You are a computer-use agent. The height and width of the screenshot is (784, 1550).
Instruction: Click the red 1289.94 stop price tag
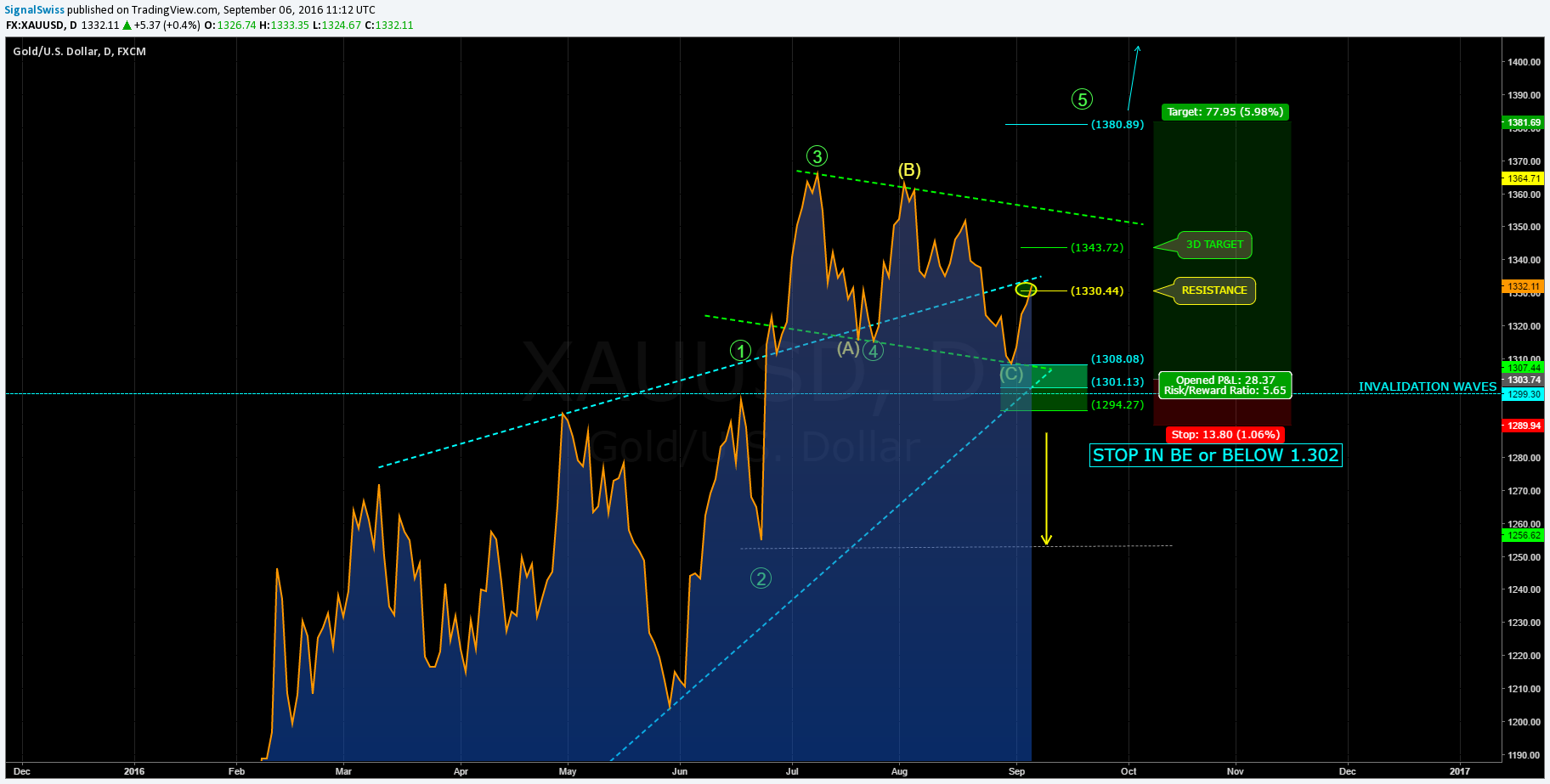[x=1524, y=426]
